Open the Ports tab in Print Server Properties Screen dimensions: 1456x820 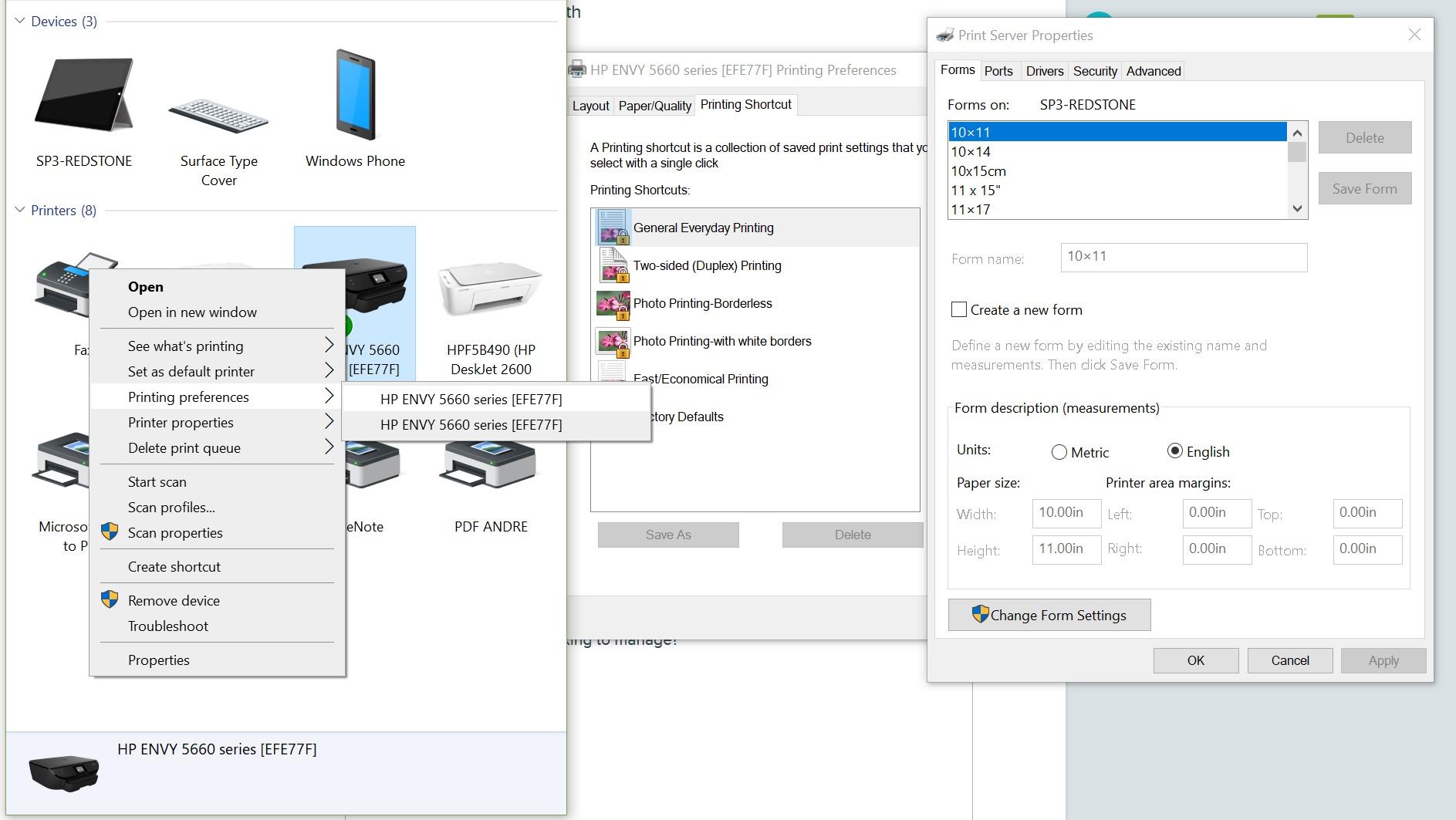pos(998,71)
